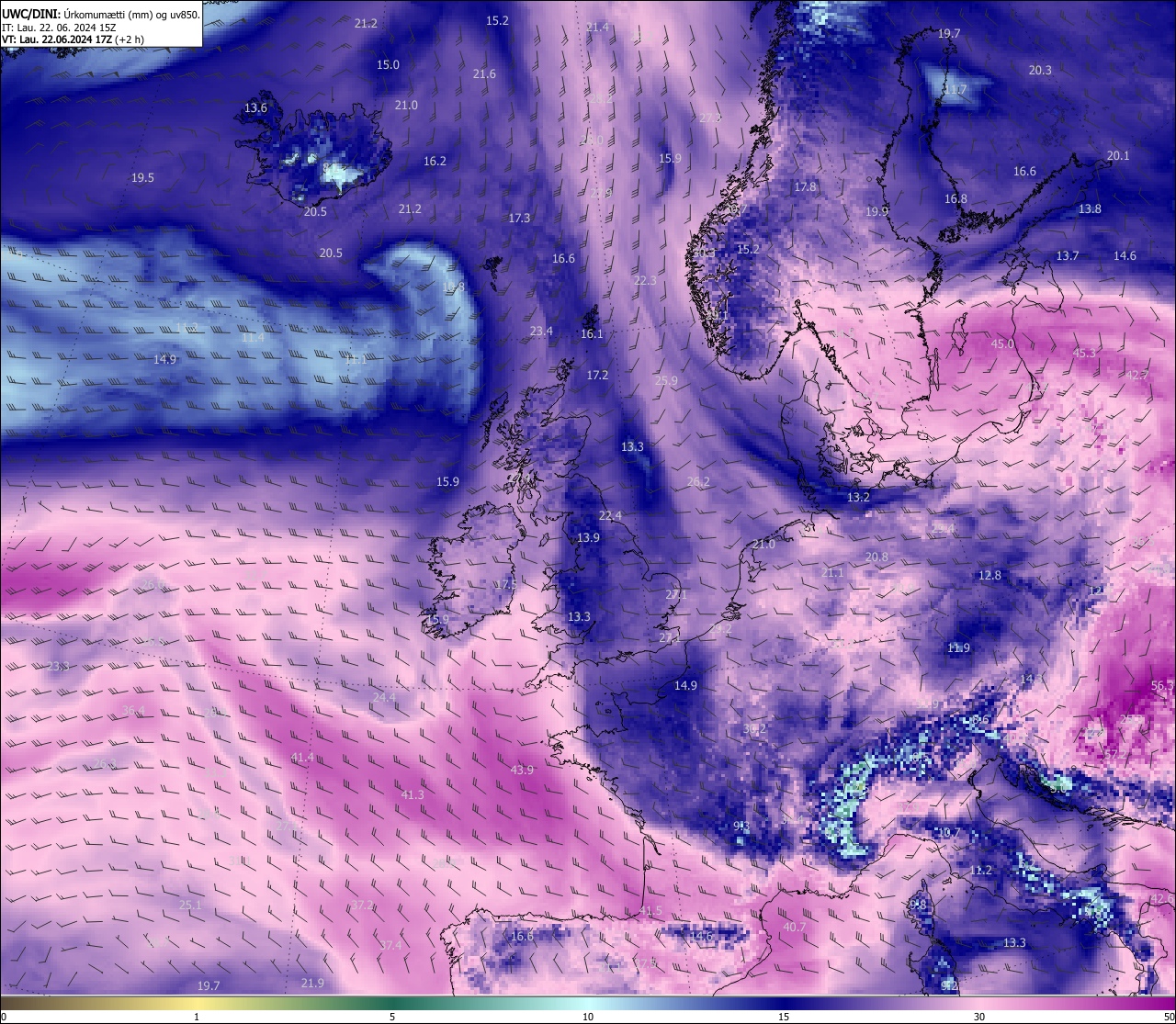The height and width of the screenshot is (1024, 1176).
Task: Click the 20.1 value at upper right edge
Action: point(1118,156)
